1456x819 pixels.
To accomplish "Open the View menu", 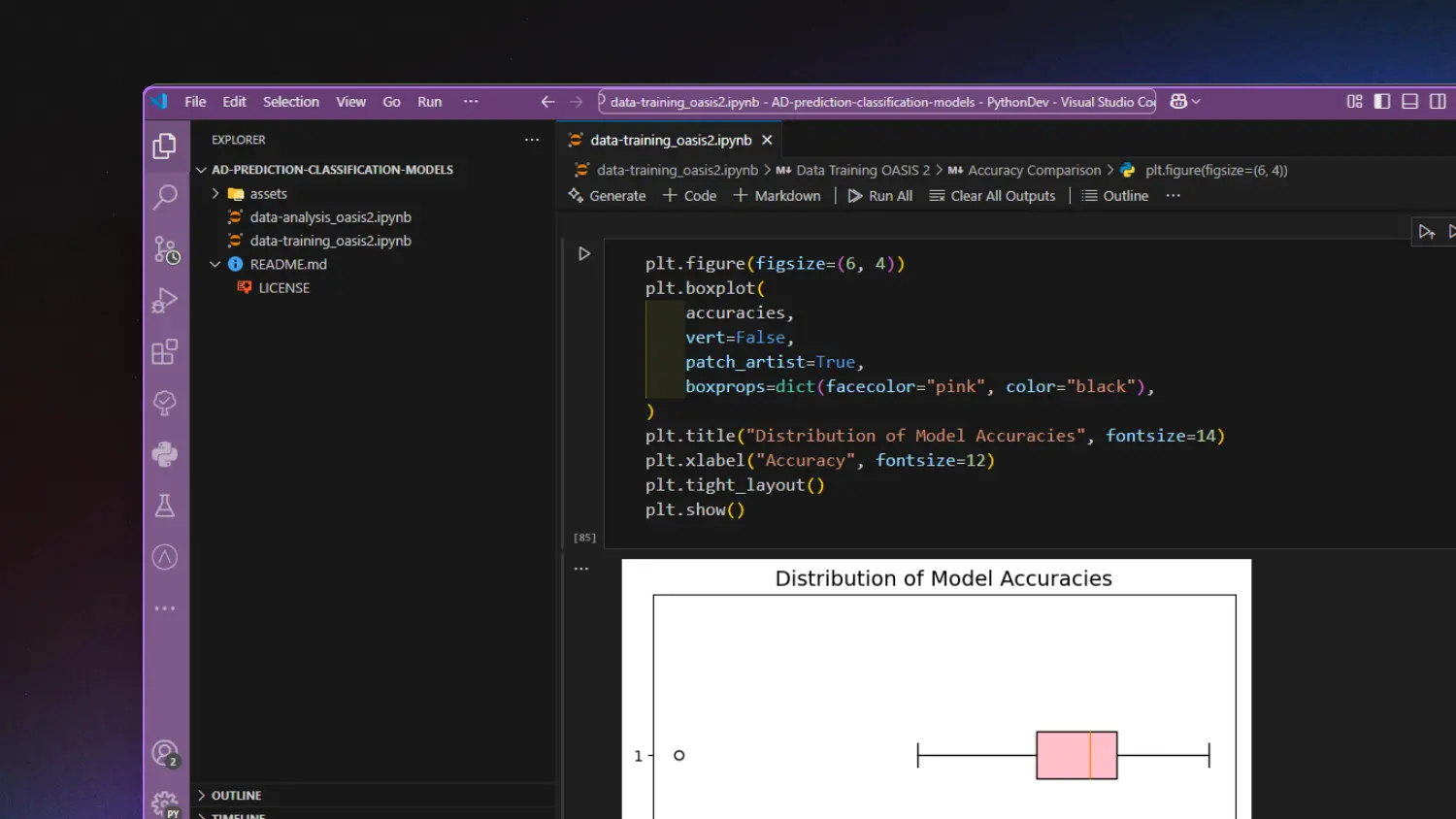I will coord(350,101).
